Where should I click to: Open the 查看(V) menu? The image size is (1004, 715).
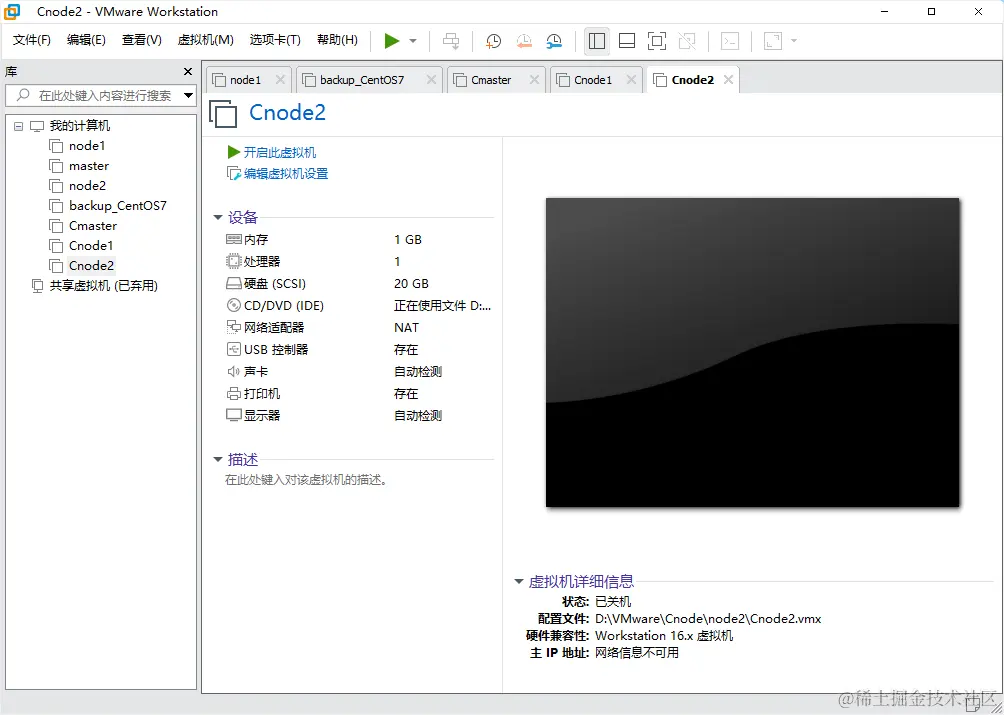coord(142,40)
